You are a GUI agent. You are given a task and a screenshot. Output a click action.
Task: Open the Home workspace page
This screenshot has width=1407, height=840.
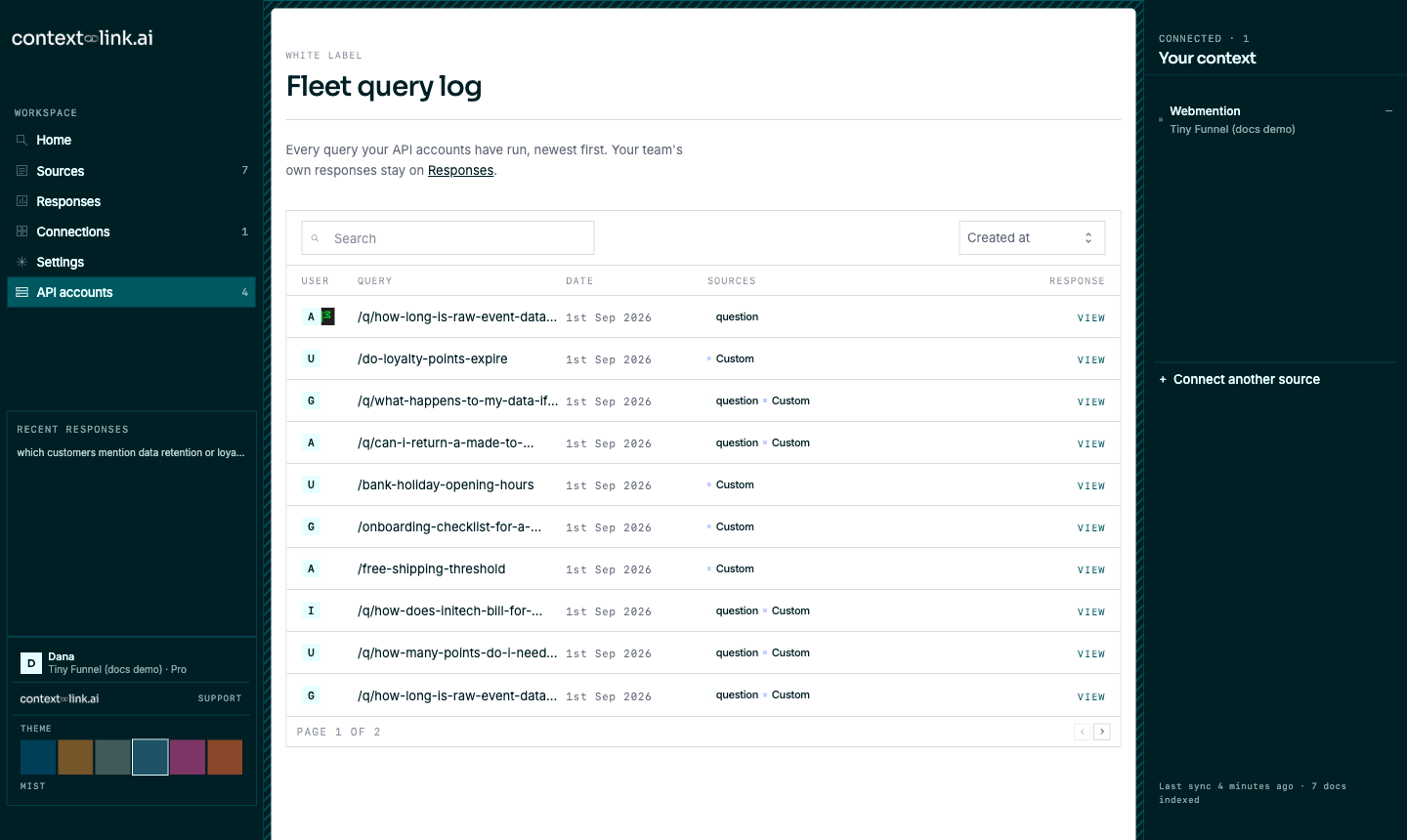coord(131,141)
